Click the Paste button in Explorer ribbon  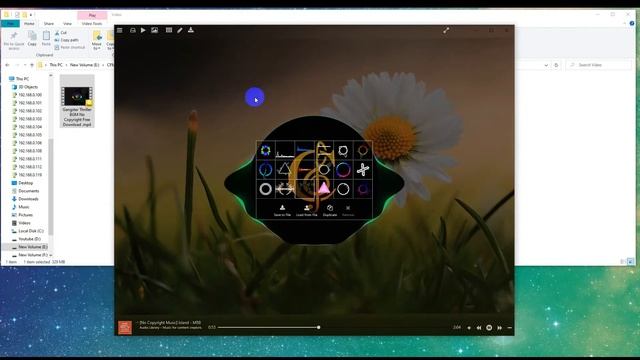[46, 39]
